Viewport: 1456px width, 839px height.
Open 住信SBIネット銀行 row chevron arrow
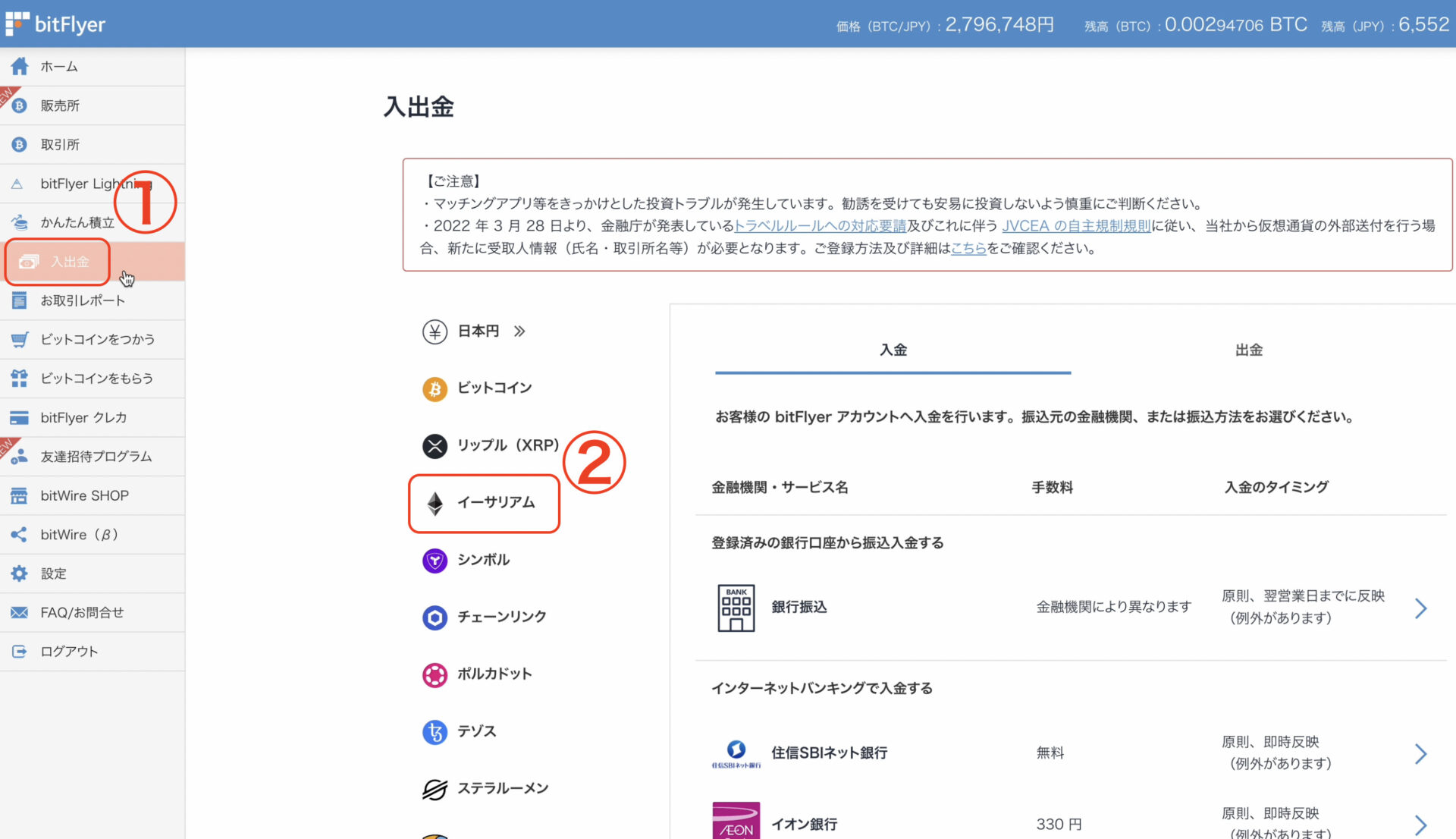click(1421, 753)
